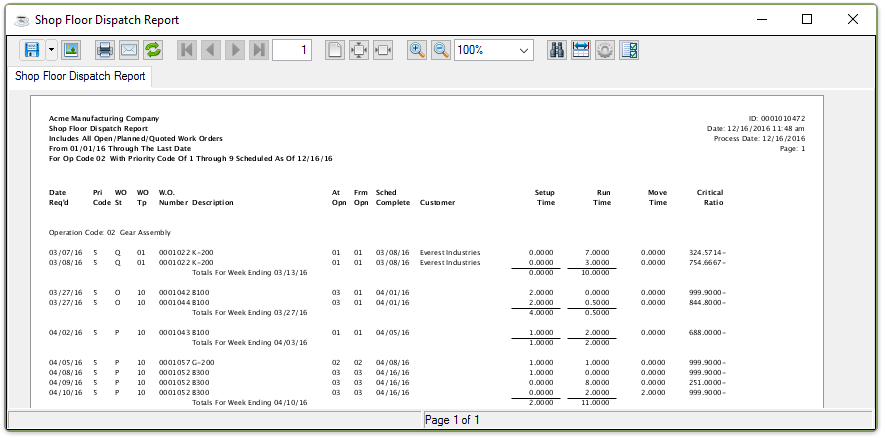
Task: Open search with the binoculars icon
Action: (x=557, y=50)
